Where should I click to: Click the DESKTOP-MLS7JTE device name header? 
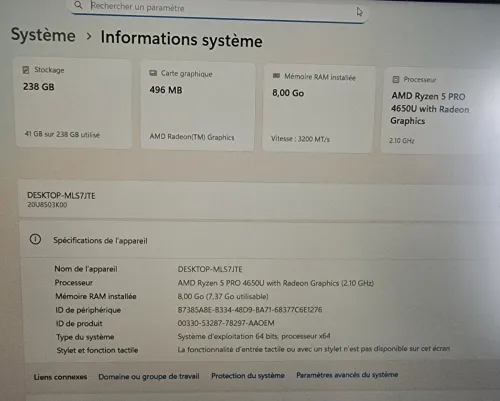click(61, 195)
